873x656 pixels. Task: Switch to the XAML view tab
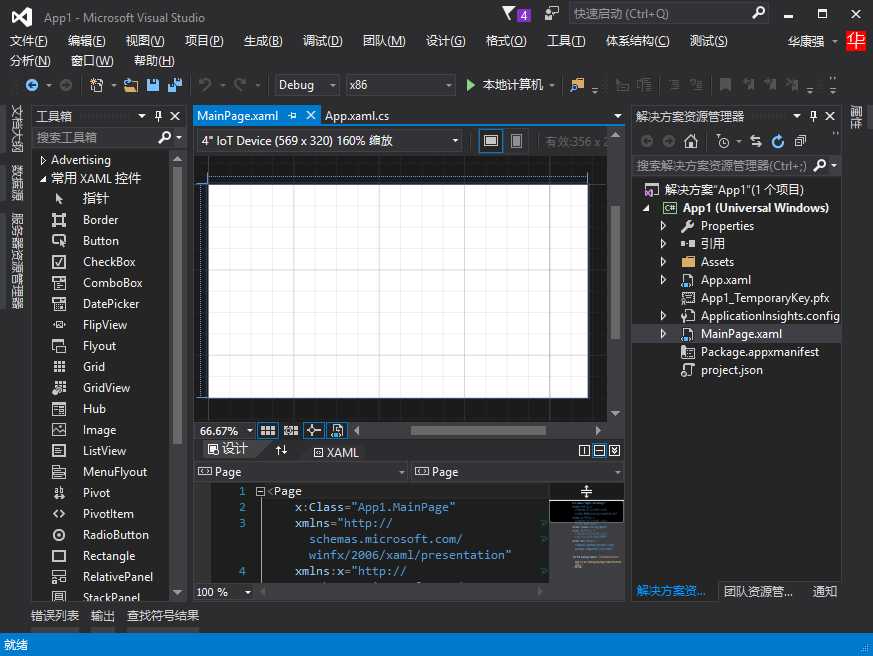(336, 453)
